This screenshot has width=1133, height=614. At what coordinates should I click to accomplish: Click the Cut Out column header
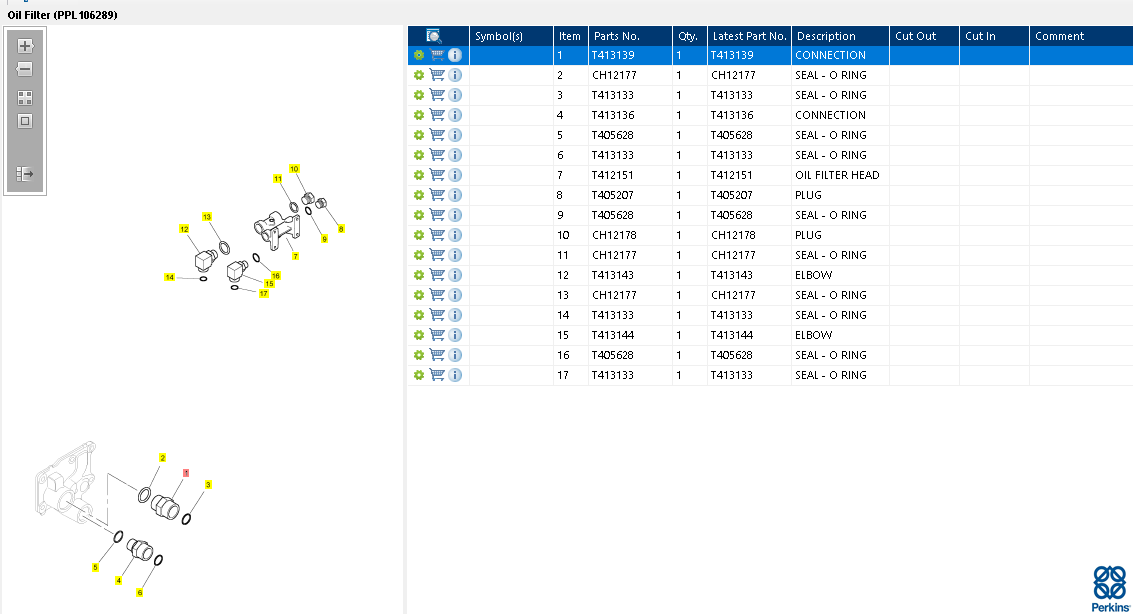924,36
